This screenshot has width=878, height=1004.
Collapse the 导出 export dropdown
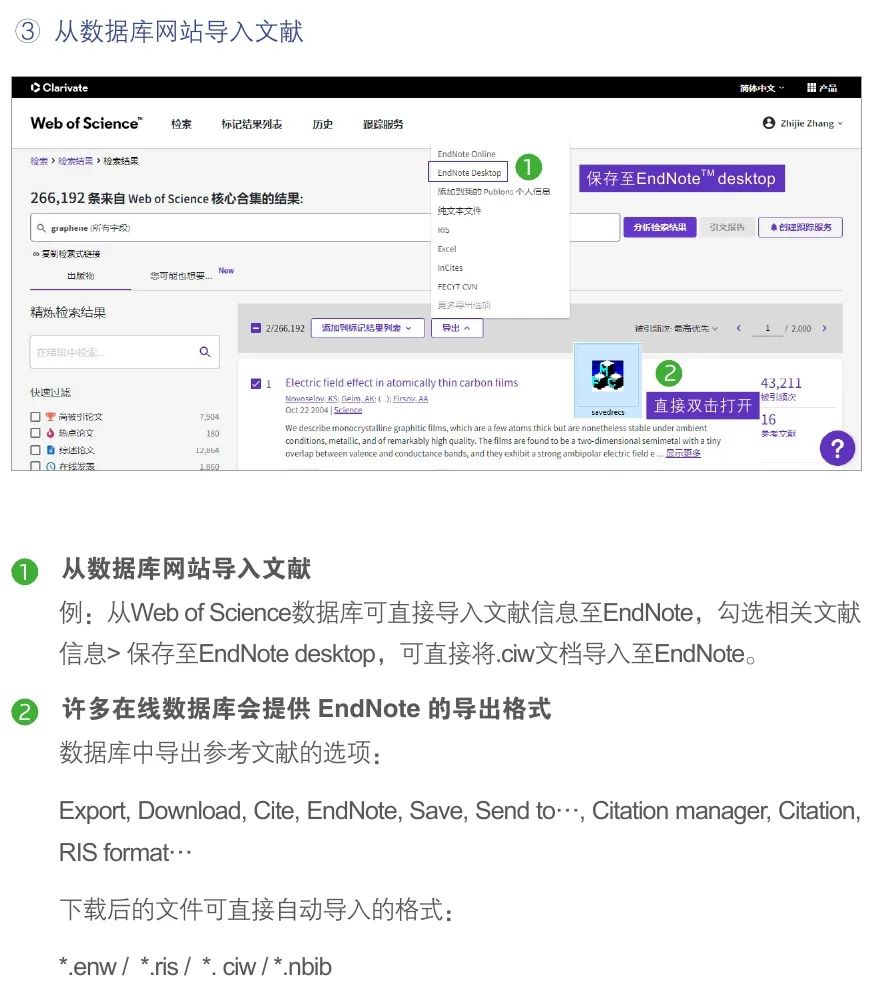pos(457,328)
